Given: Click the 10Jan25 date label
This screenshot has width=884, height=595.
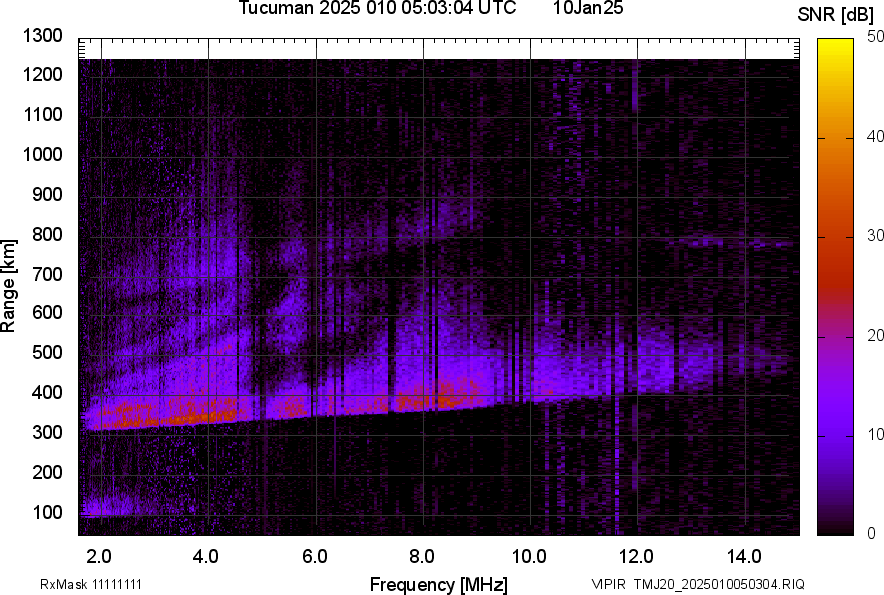Looking at the screenshot, I should tap(593, 9).
